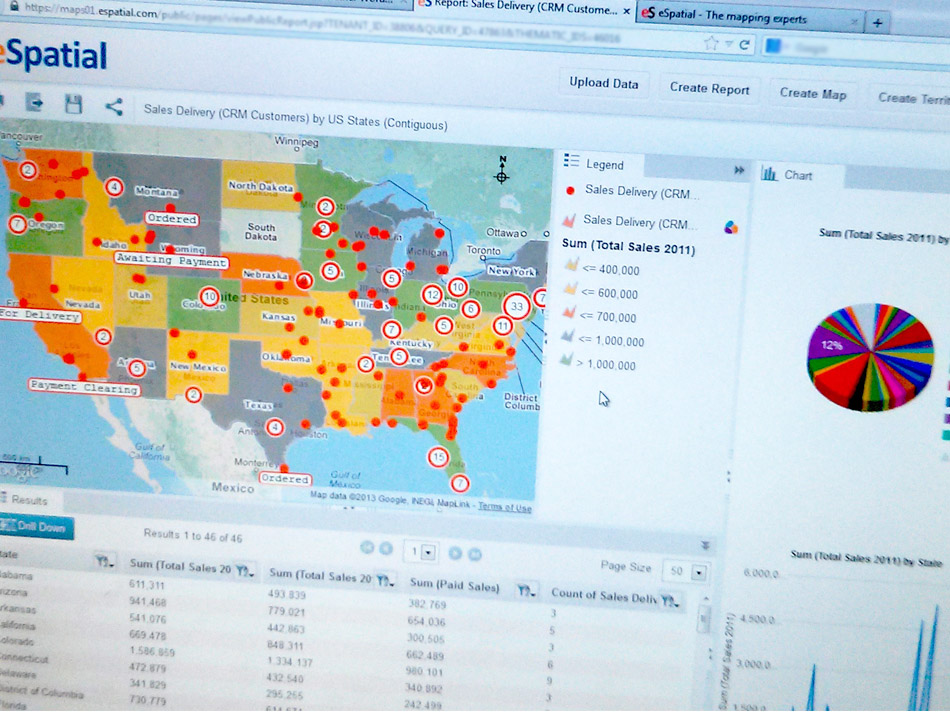This screenshot has height=714, width=950.
Task: Click the bar chart icon in the Chart panel header
Action: (769, 175)
